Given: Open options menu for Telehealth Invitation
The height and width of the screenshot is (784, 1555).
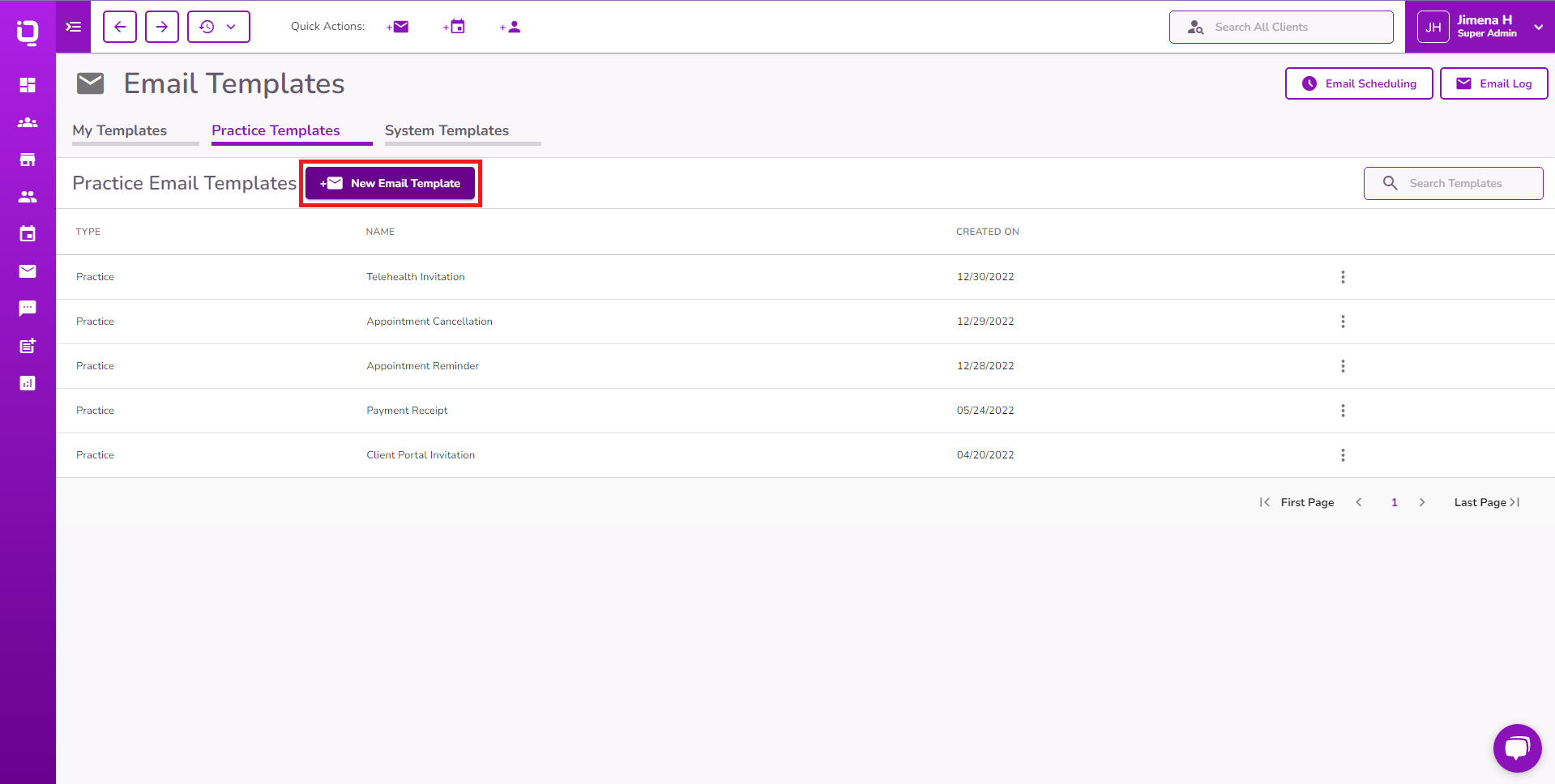Looking at the screenshot, I should (1343, 277).
